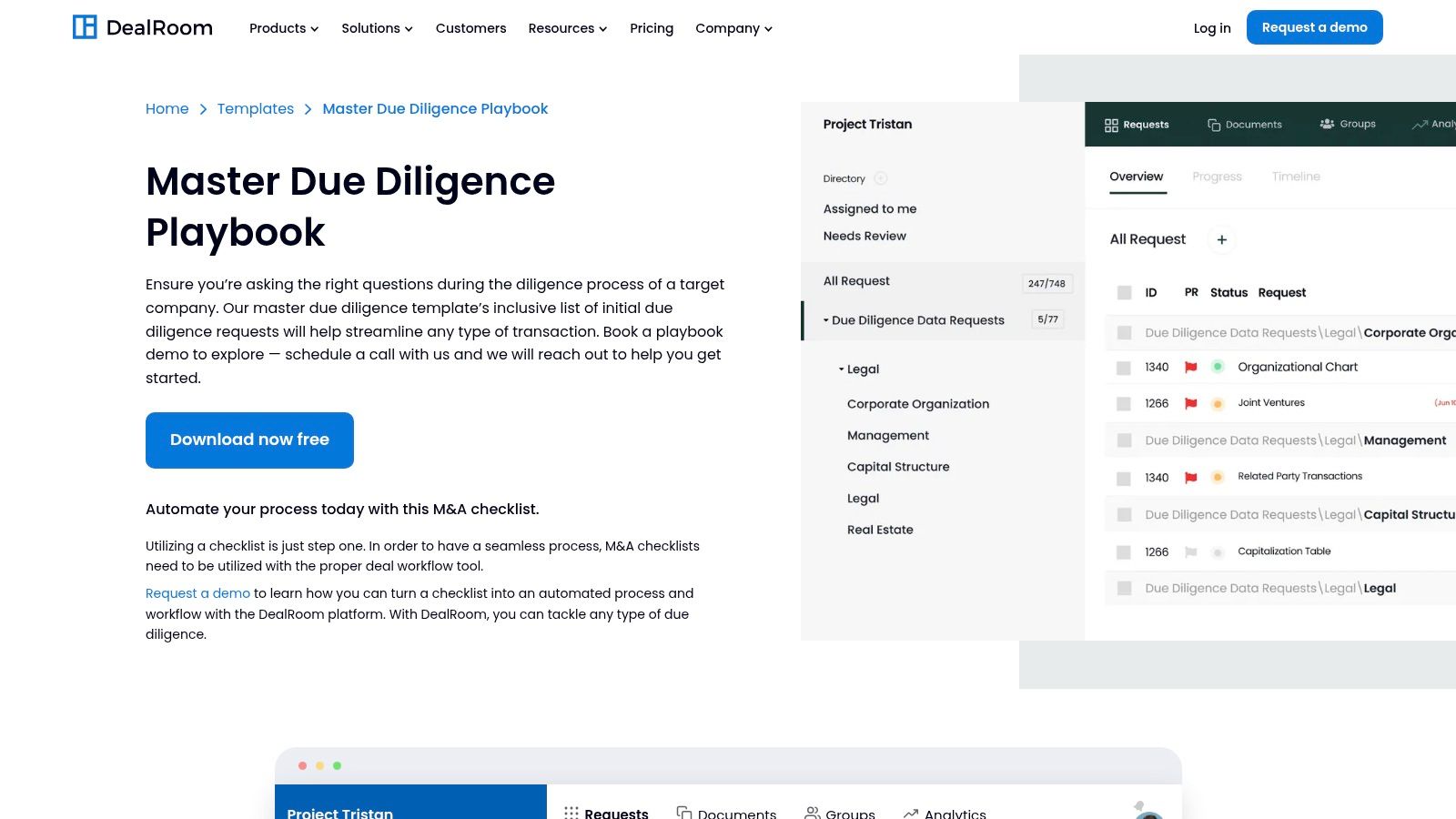The width and height of the screenshot is (1456, 819).
Task: Click the Request a demo header button
Action: 1314,27
